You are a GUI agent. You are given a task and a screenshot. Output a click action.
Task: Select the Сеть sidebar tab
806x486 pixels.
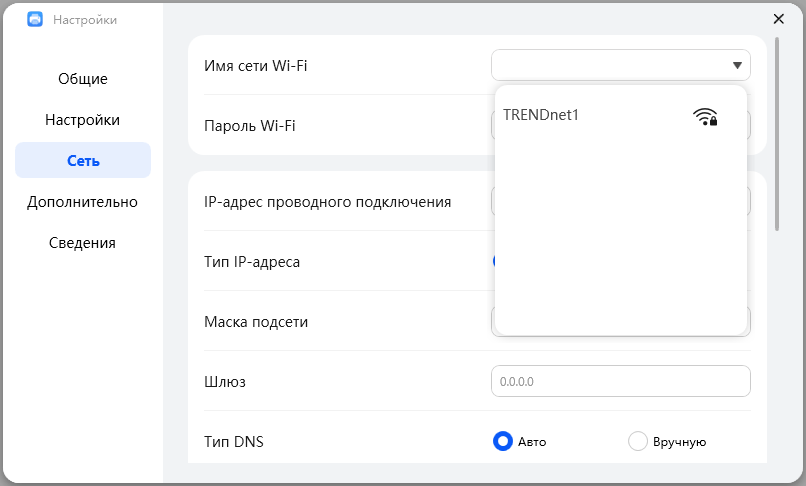click(83, 161)
